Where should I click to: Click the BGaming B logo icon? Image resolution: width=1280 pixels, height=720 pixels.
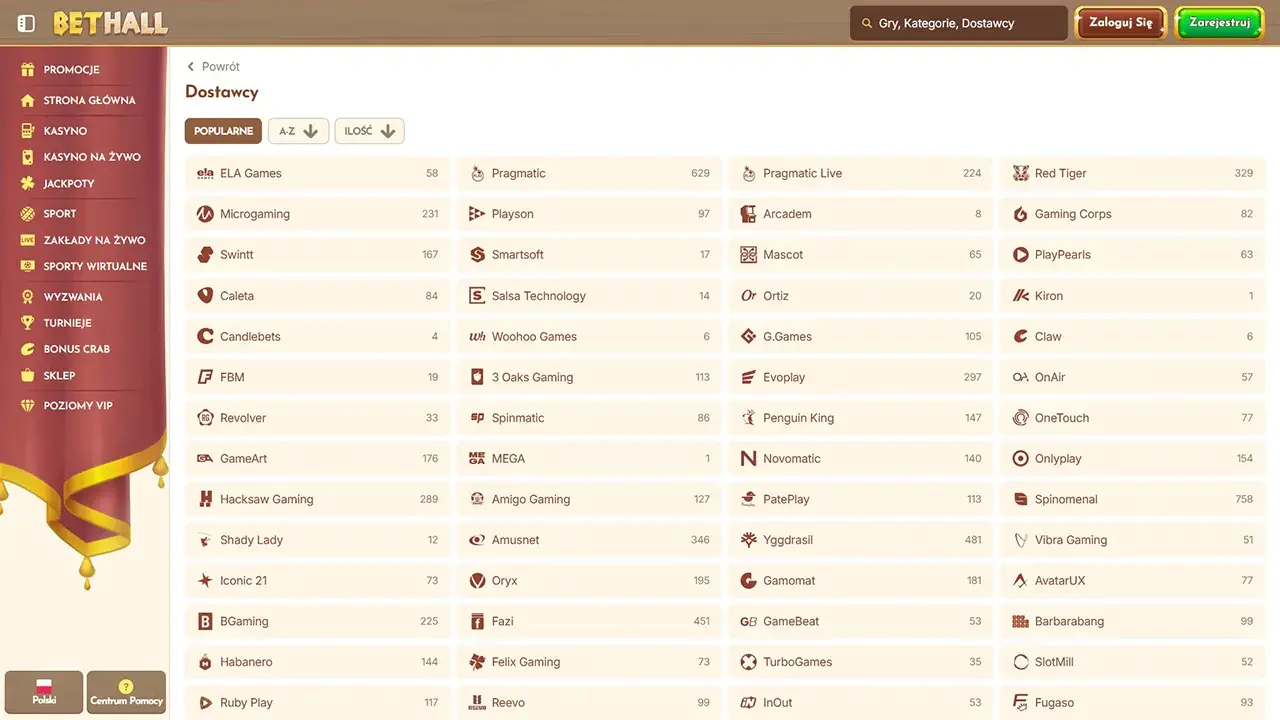point(205,621)
